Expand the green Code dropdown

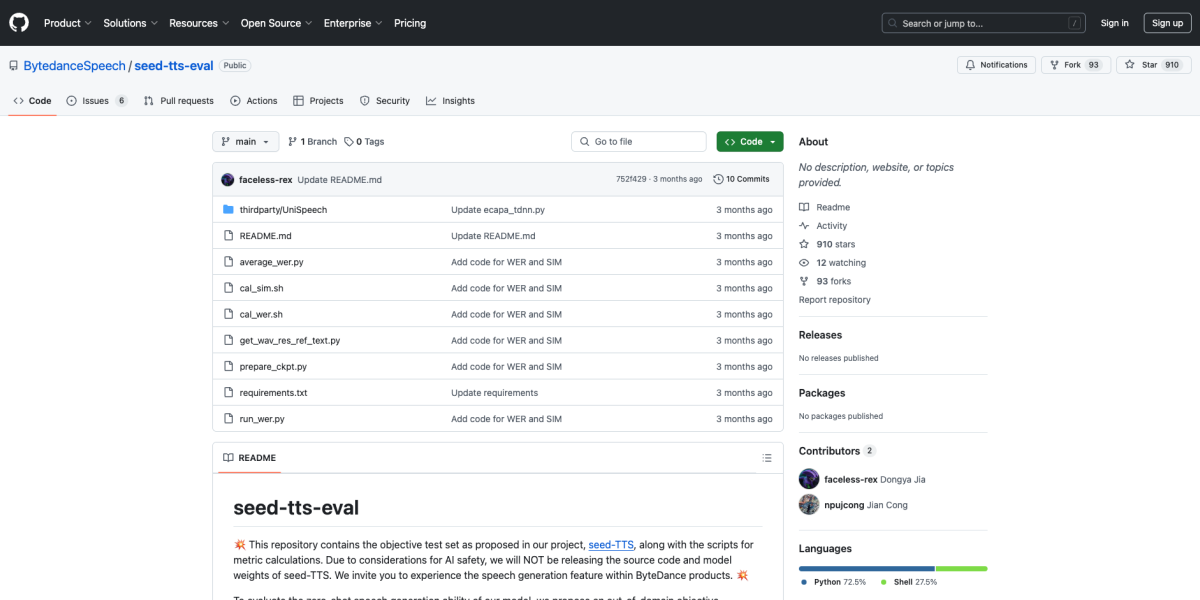coord(749,141)
